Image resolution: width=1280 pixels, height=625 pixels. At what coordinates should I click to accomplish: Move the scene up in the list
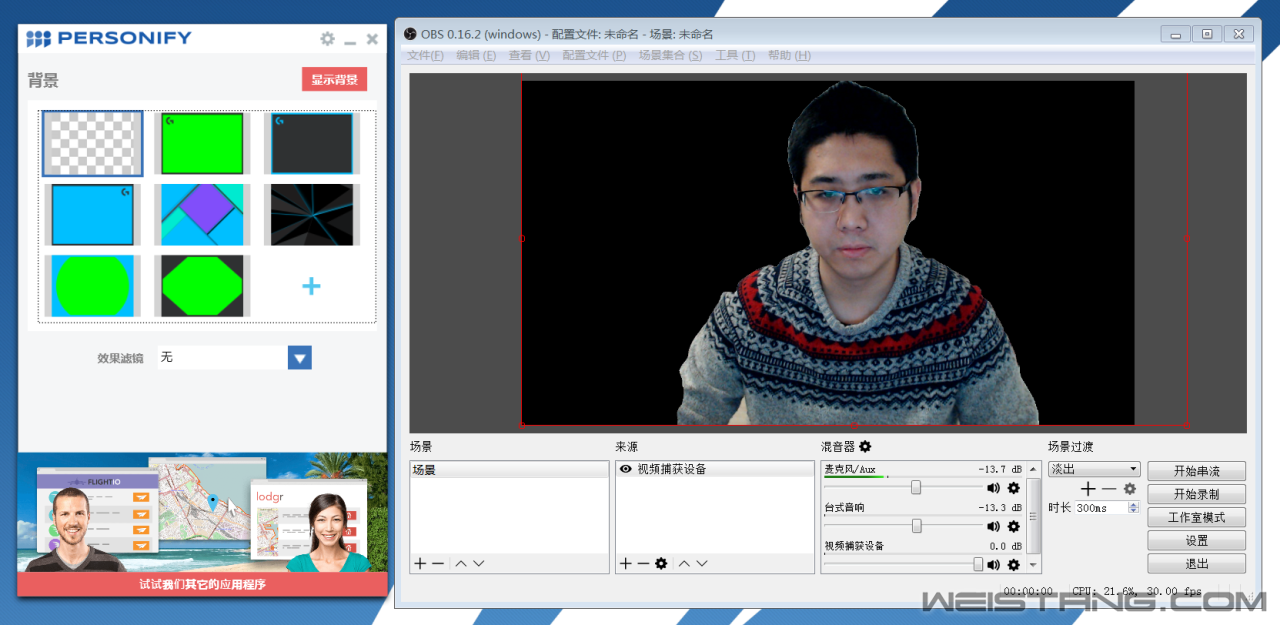tap(461, 564)
